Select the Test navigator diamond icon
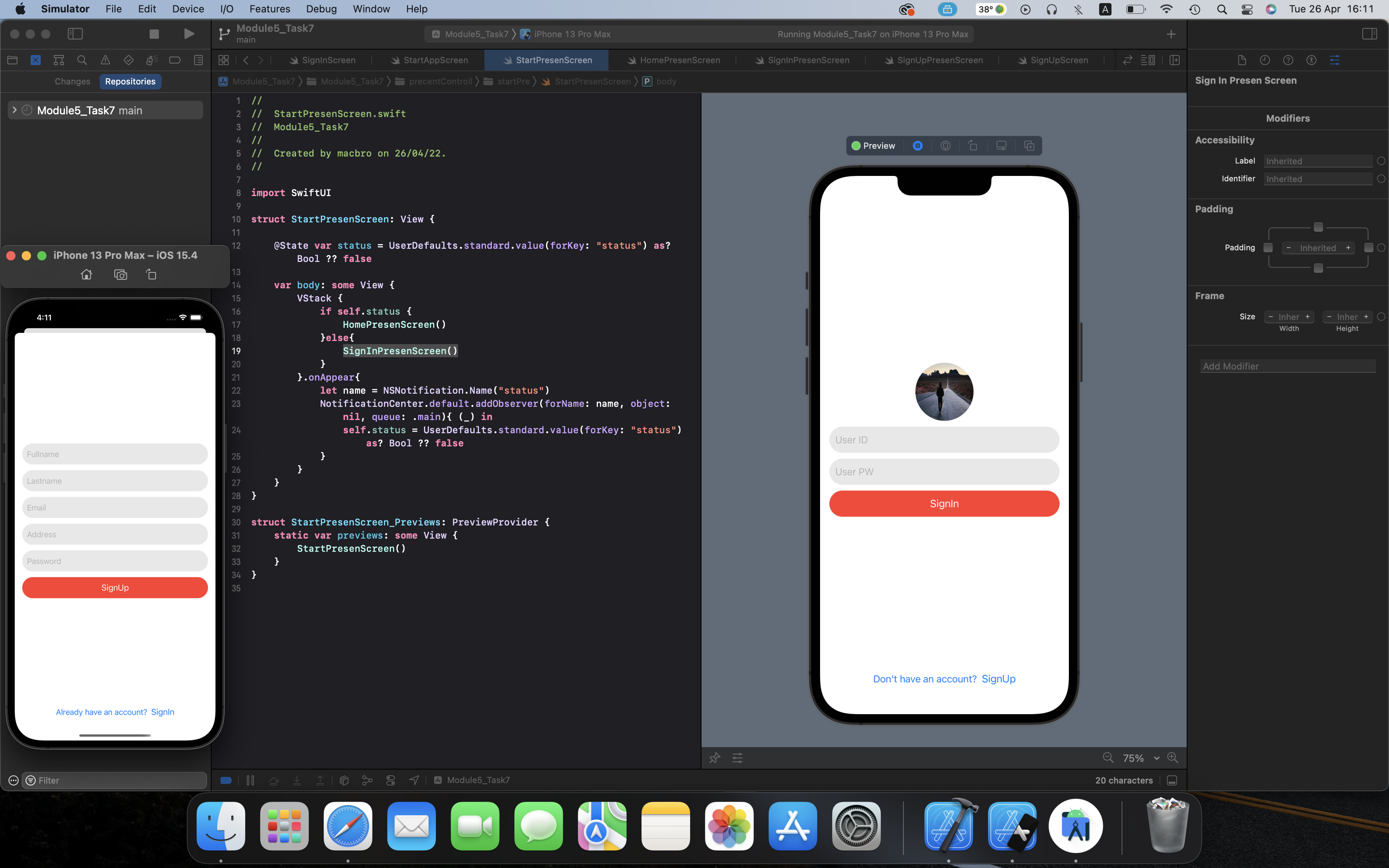Viewport: 1389px width, 868px height. tap(129, 60)
